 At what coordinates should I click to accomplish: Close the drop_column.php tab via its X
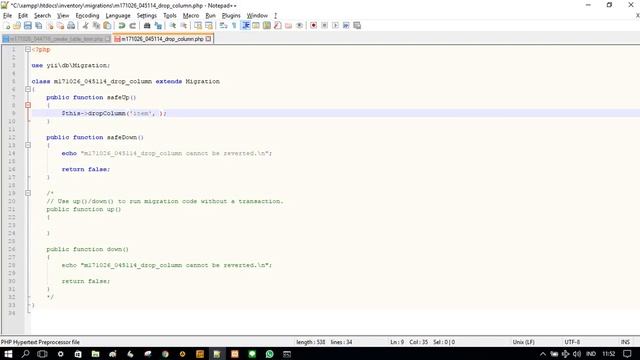209,39
